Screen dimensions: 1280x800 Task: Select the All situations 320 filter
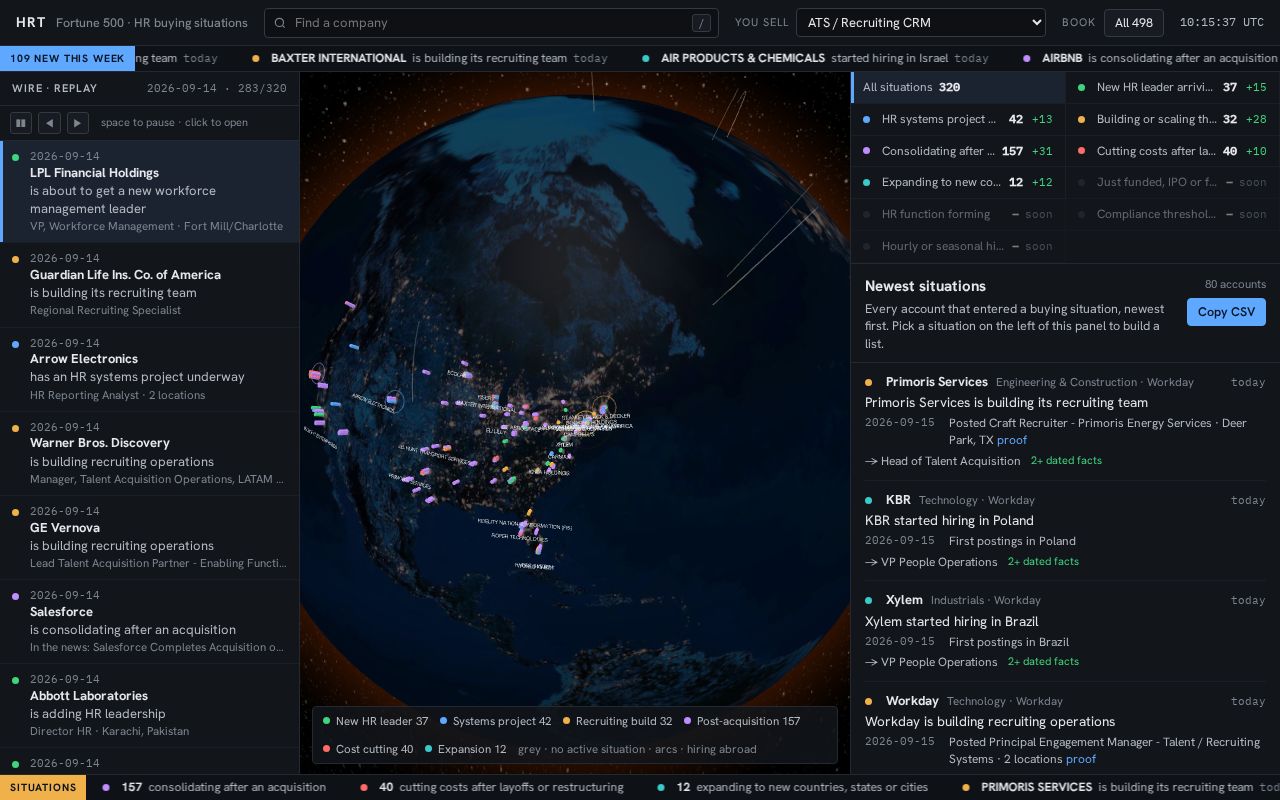click(958, 87)
